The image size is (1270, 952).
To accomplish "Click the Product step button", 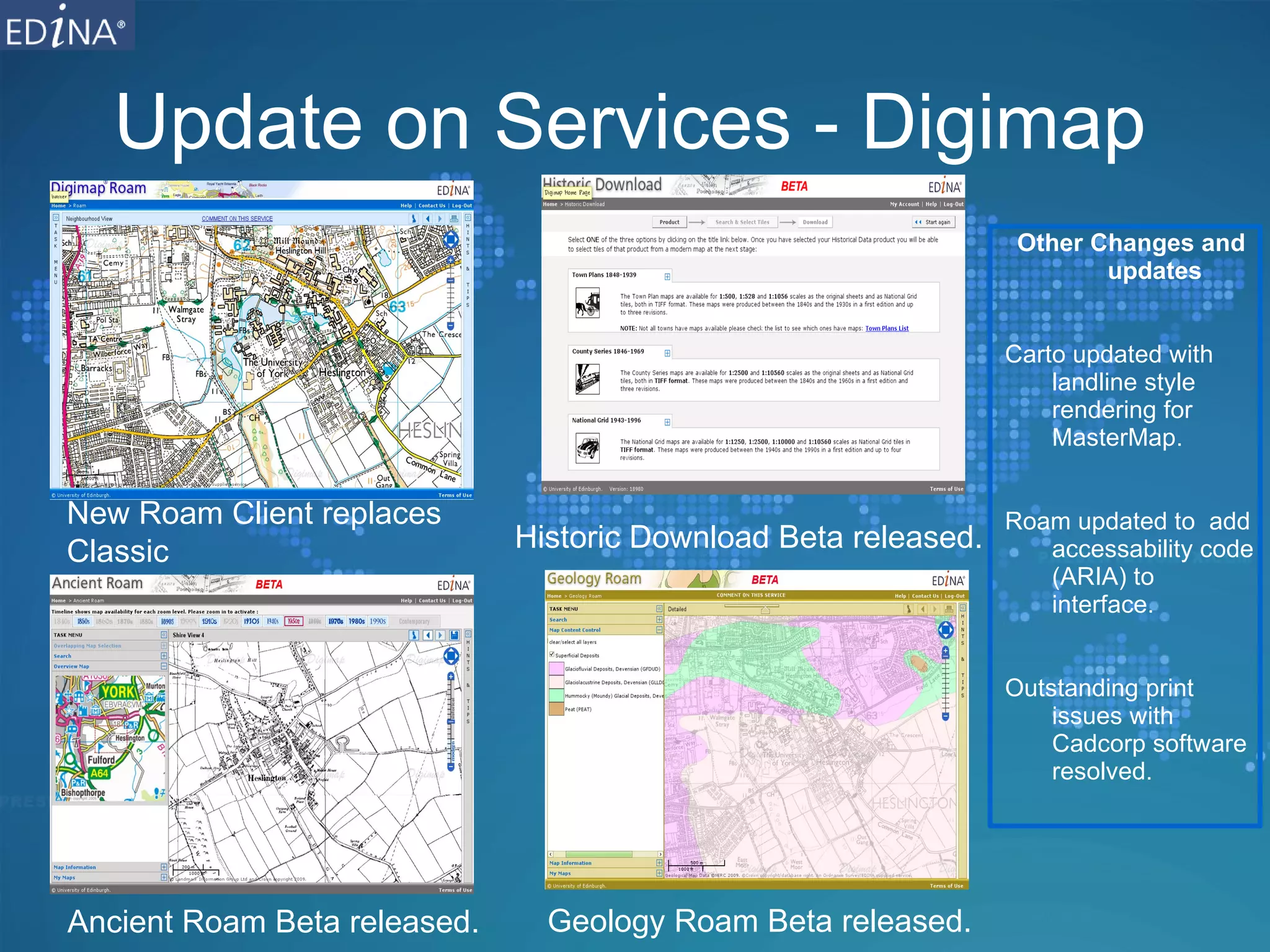I will point(669,222).
